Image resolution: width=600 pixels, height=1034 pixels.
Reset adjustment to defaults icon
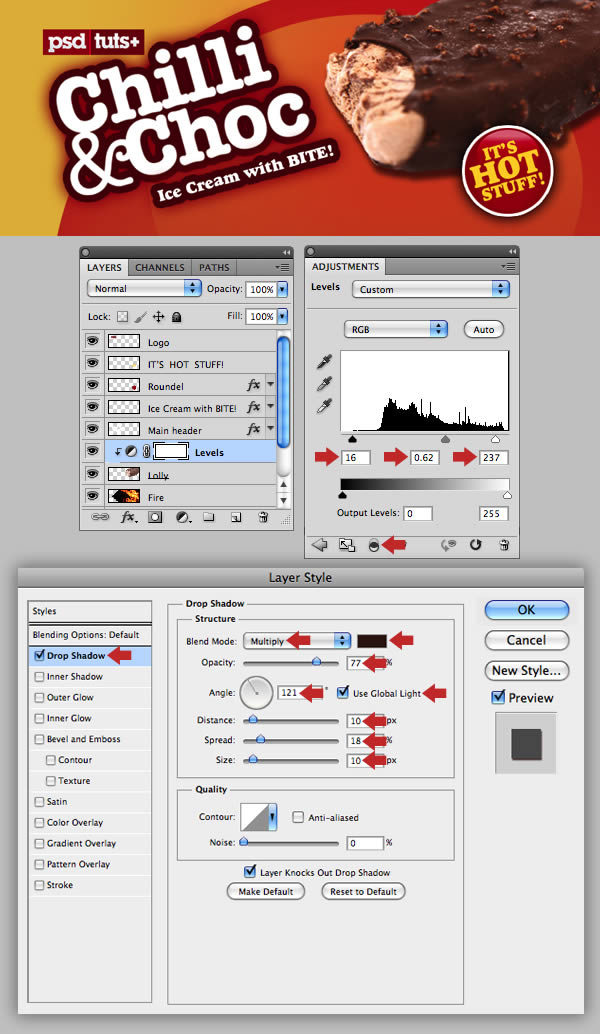pos(475,545)
